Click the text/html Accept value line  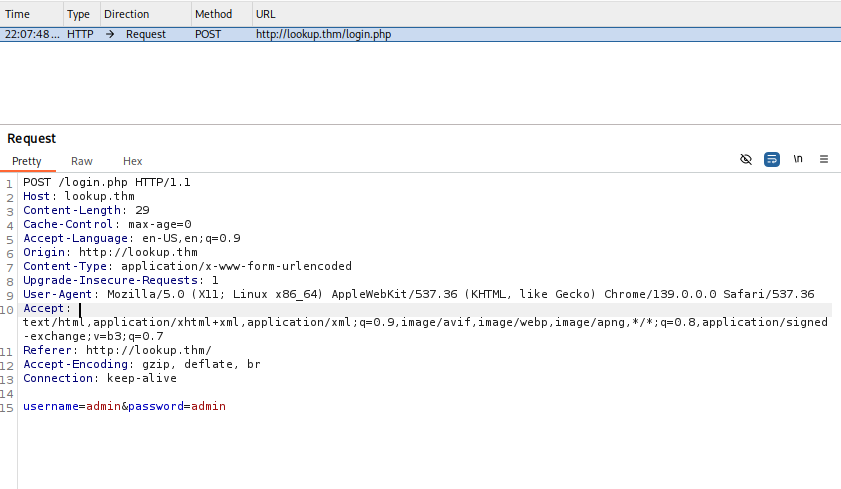(425, 322)
